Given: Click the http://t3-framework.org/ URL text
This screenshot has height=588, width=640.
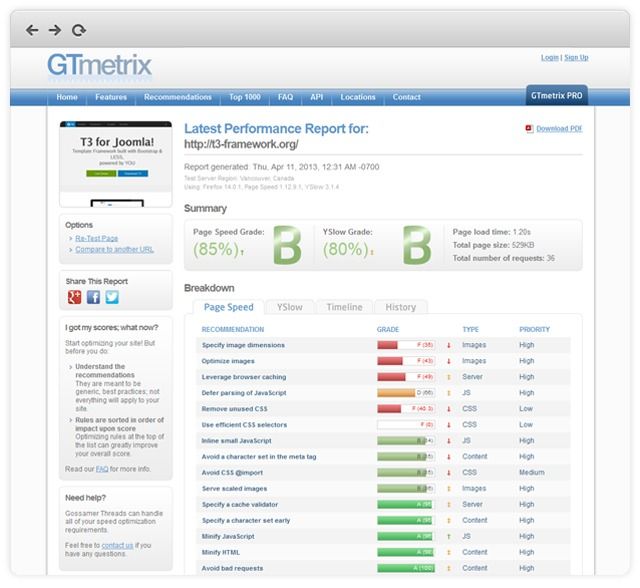Looking at the screenshot, I should click(x=241, y=144).
